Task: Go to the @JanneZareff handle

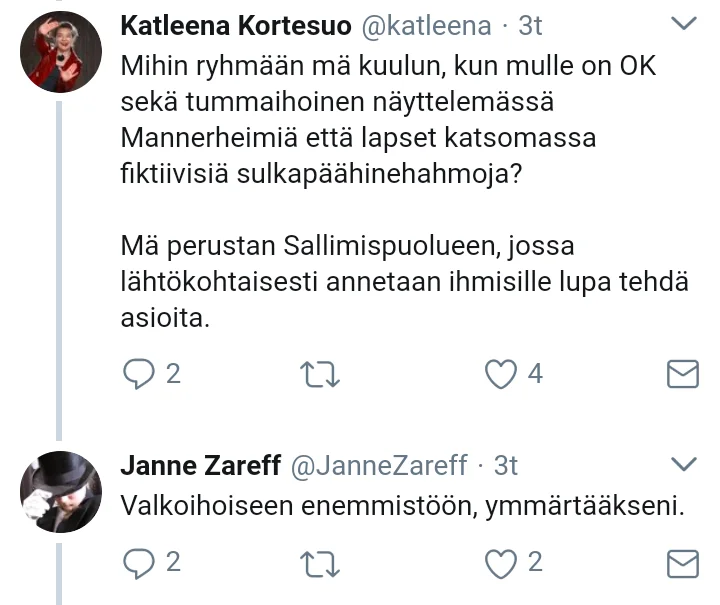Action: coord(378,465)
